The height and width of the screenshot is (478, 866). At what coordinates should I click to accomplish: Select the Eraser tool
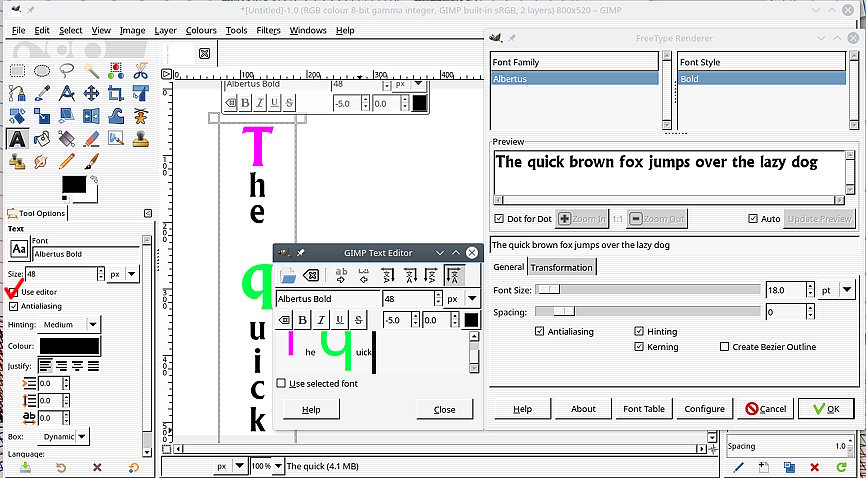(91, 139)
